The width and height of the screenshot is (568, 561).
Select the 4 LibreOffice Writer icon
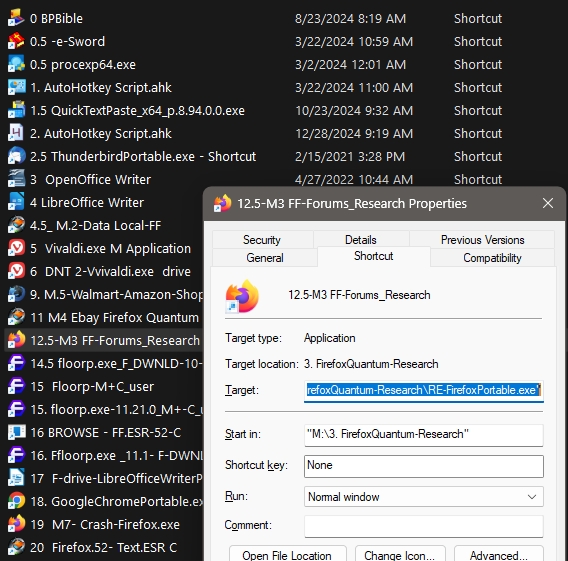tap(16, 202)
